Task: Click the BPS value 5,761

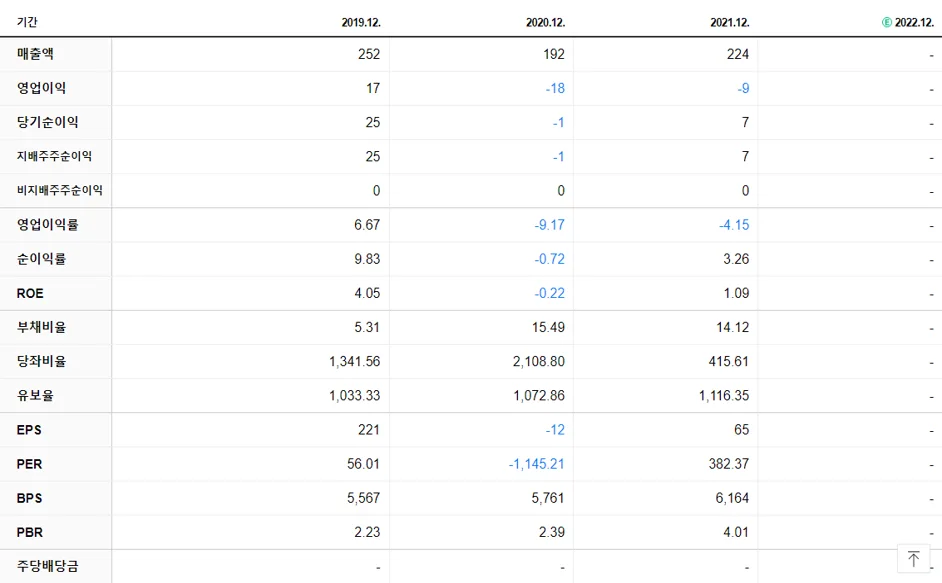Action: [548, 498]
